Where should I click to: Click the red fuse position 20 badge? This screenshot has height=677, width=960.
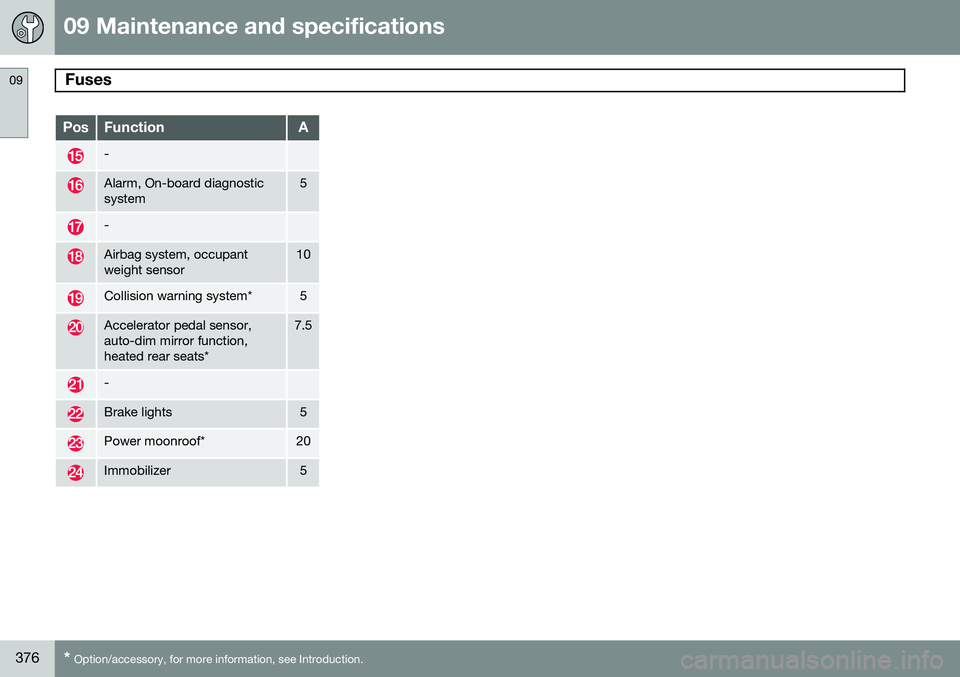75,327
